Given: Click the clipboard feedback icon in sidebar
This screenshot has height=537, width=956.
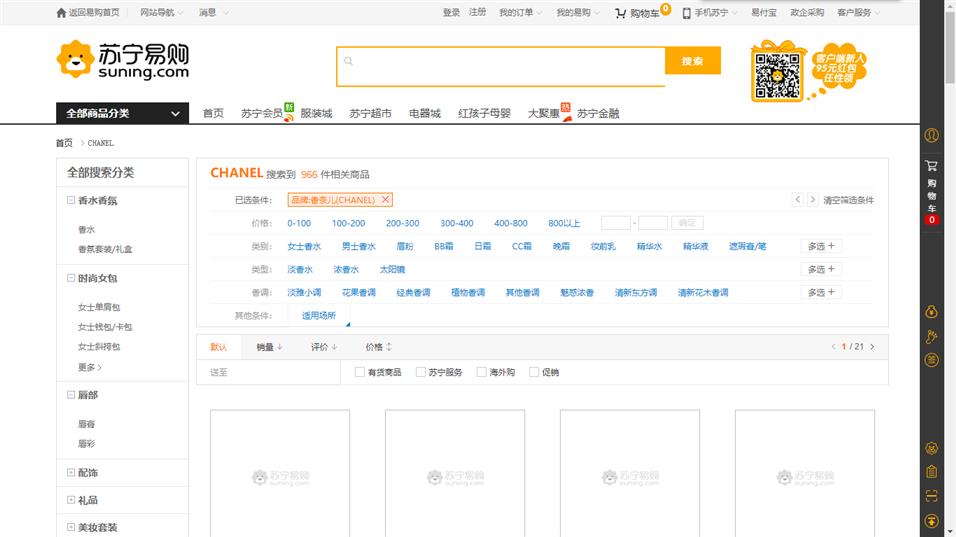Looking at the screenshot, I should coord(931,472).
